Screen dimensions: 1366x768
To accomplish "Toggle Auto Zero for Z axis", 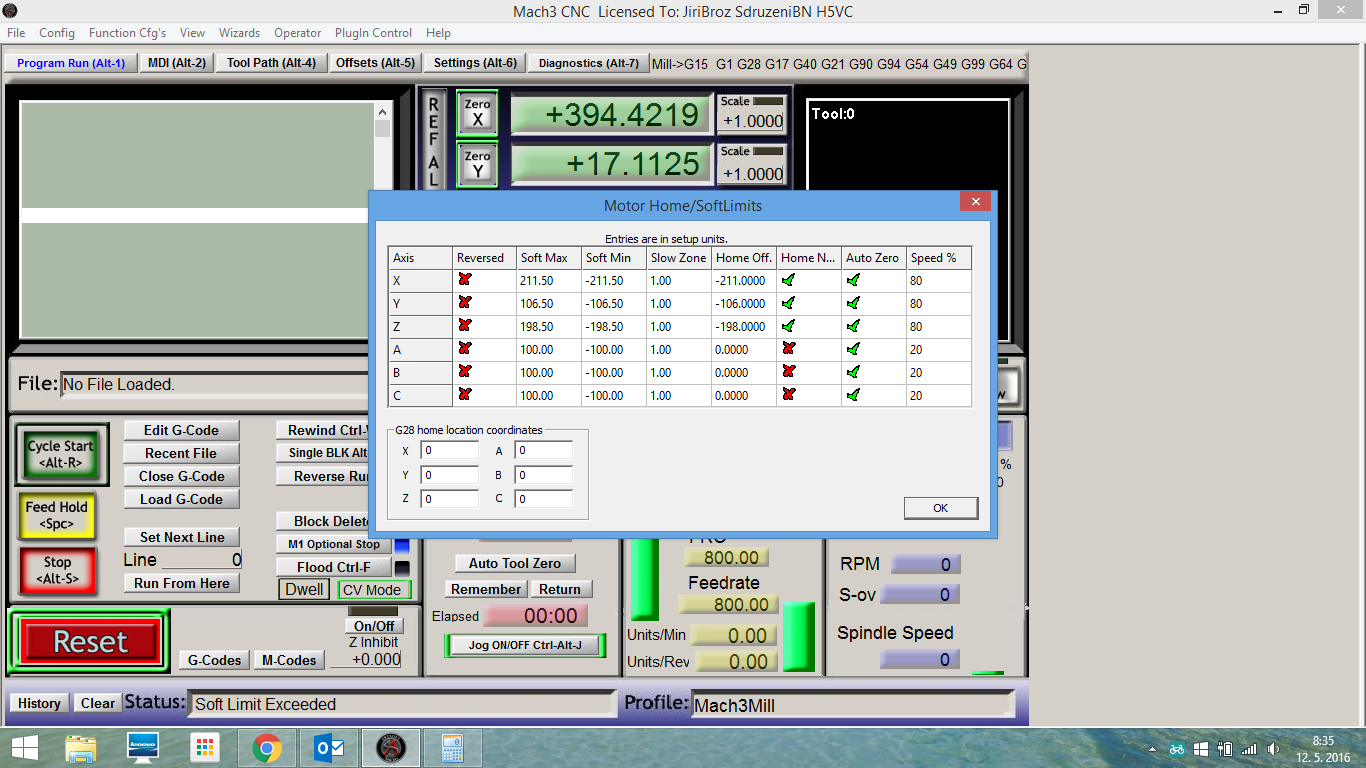I will pyautogui.click(x=853, y=326).
